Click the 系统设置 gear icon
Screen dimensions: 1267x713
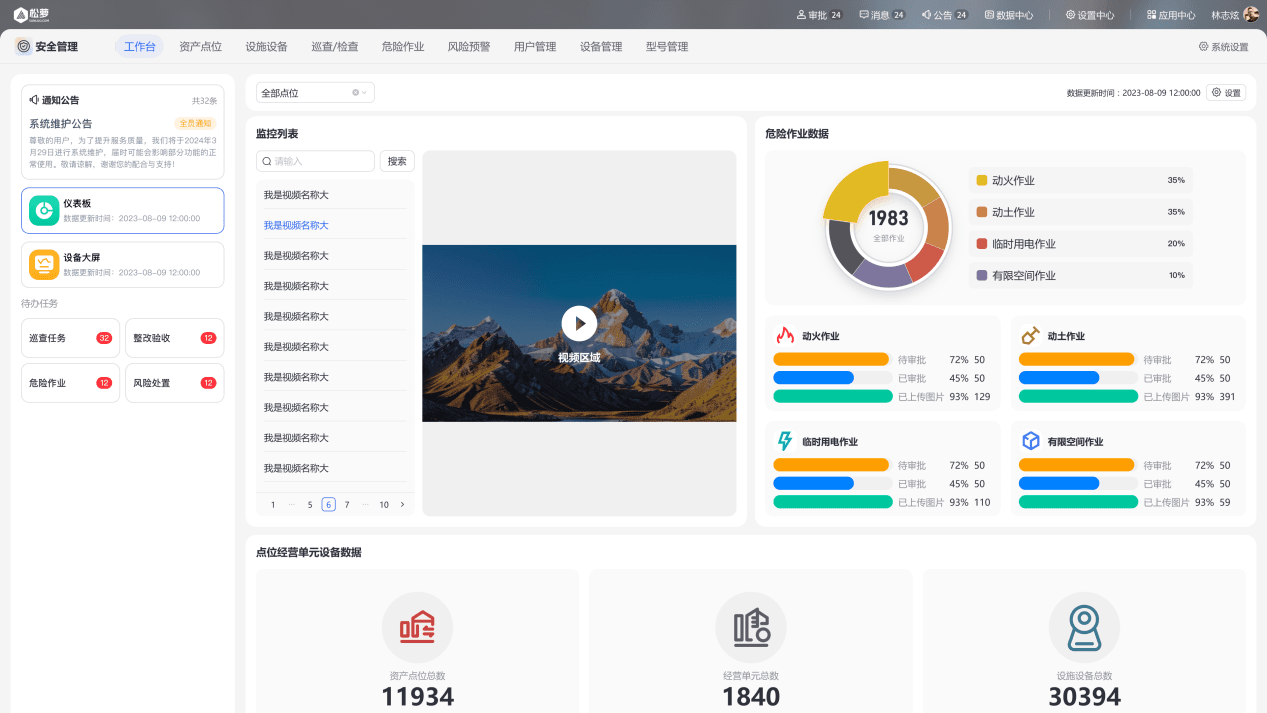point(1203,47)
